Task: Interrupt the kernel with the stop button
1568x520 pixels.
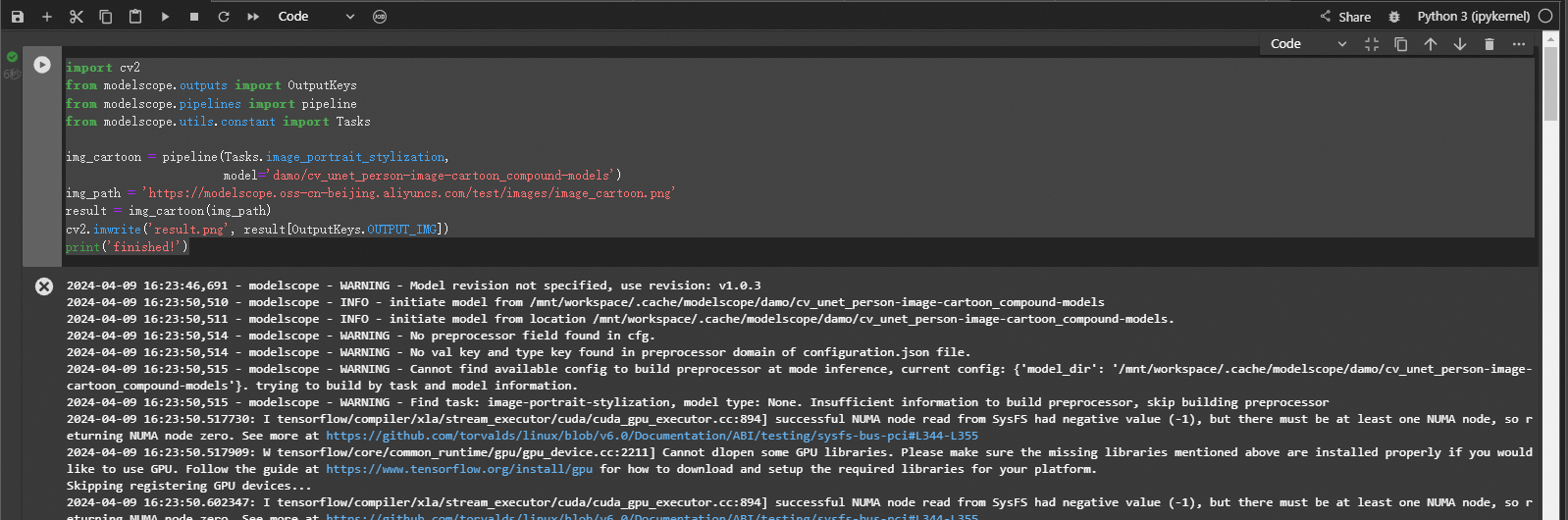Action: pyautogui.click(x=194, y=17)
